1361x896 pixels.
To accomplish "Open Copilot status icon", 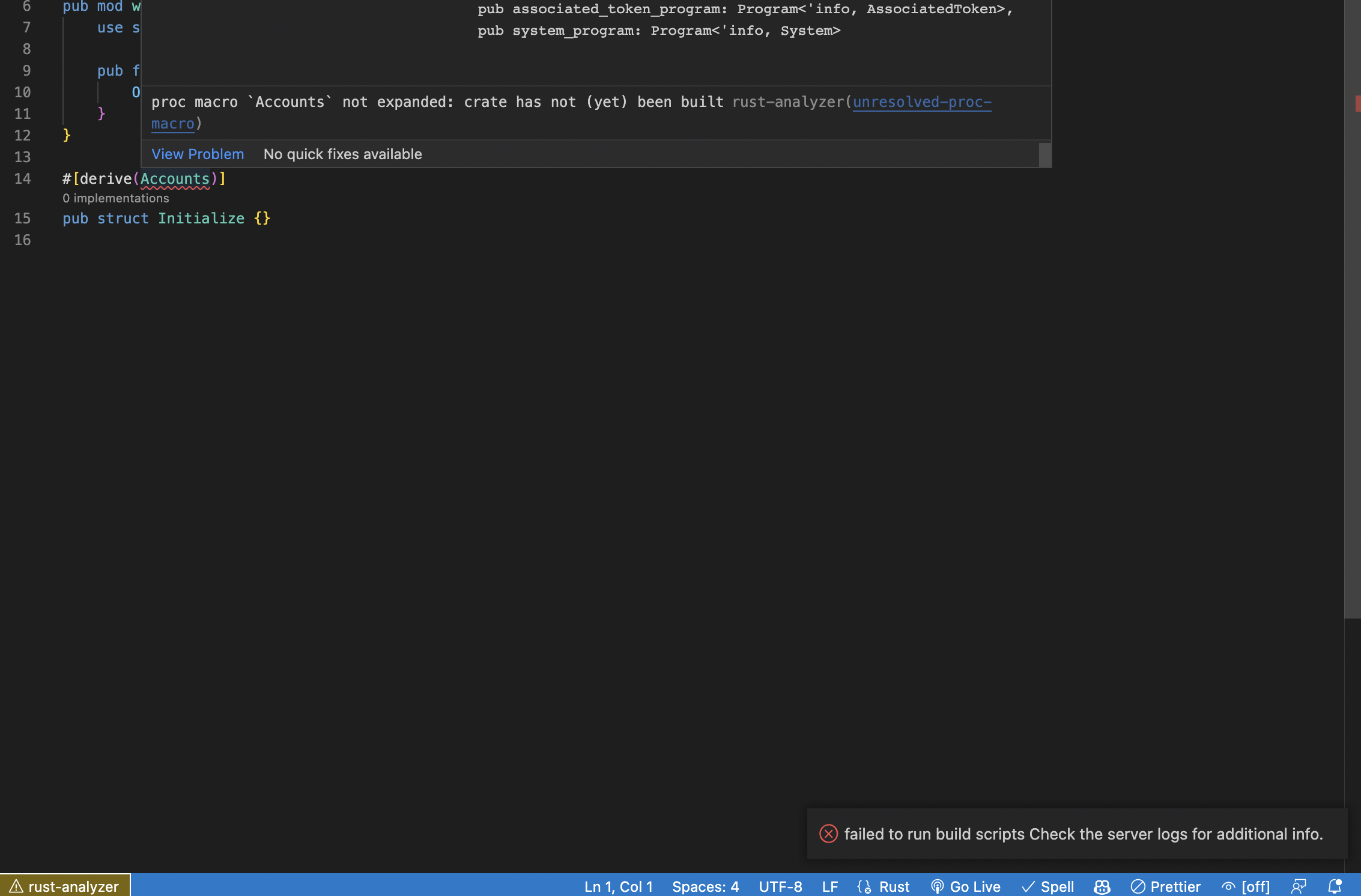I will tap(1102, 886).
